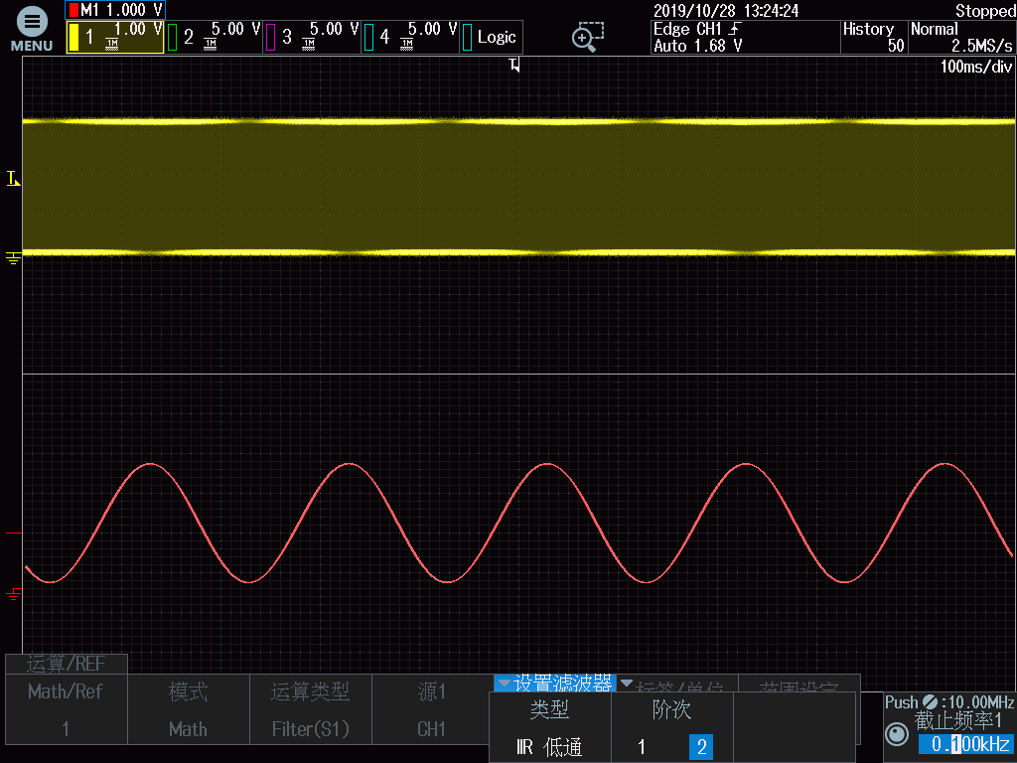The width and height of the screenshot is (1017, 763).
Task: Click the zoom magnifier icon
Action: pyautogui.click(x=588, y=37)
